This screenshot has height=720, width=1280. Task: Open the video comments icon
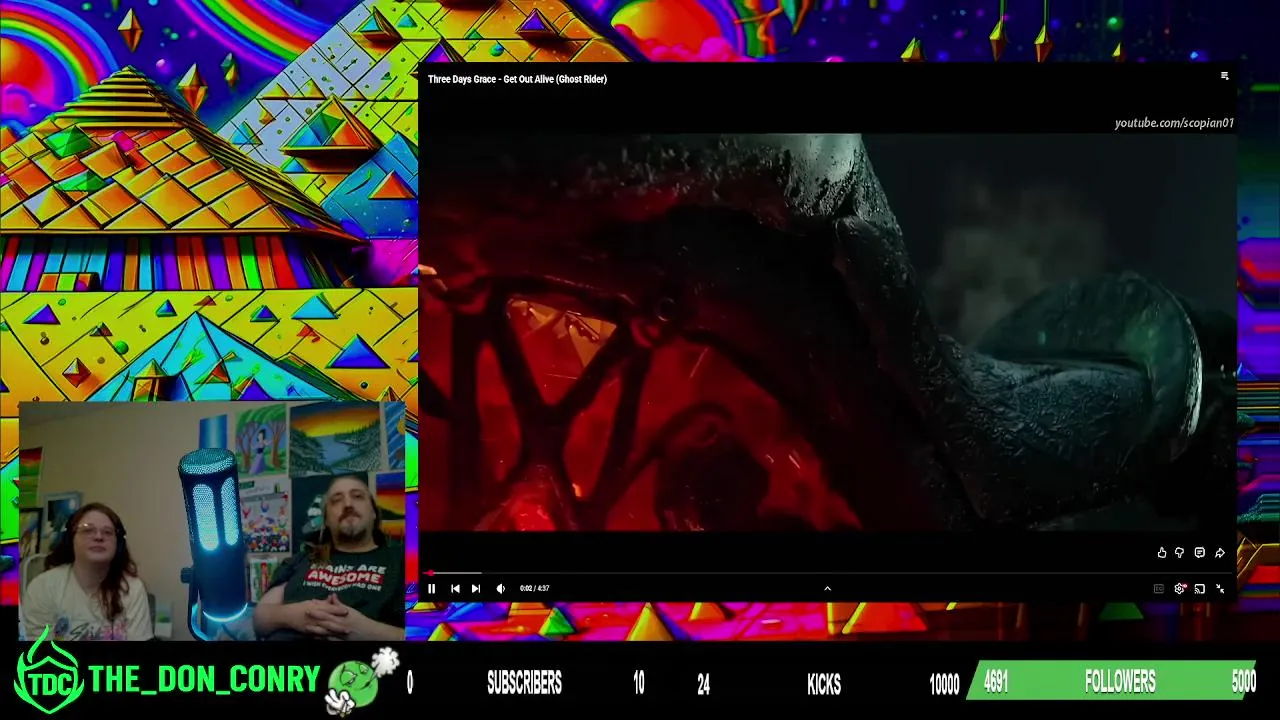point(1200,552)
